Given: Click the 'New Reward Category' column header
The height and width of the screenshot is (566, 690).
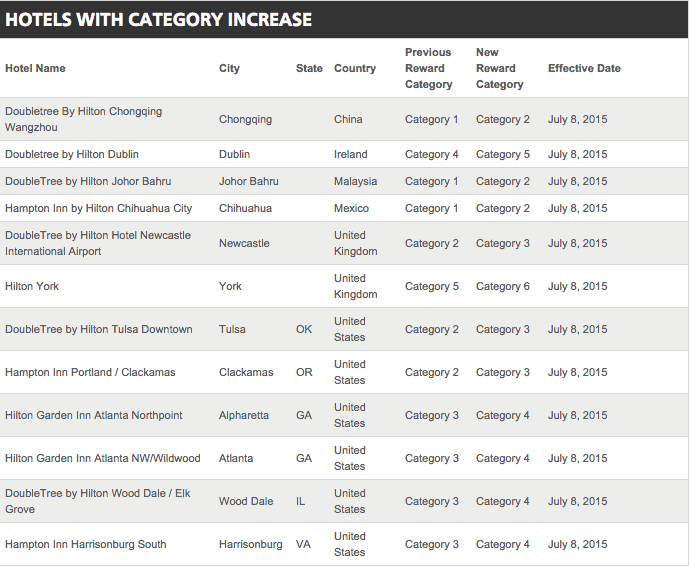Looking at the screenshot, I should (499, 68).
